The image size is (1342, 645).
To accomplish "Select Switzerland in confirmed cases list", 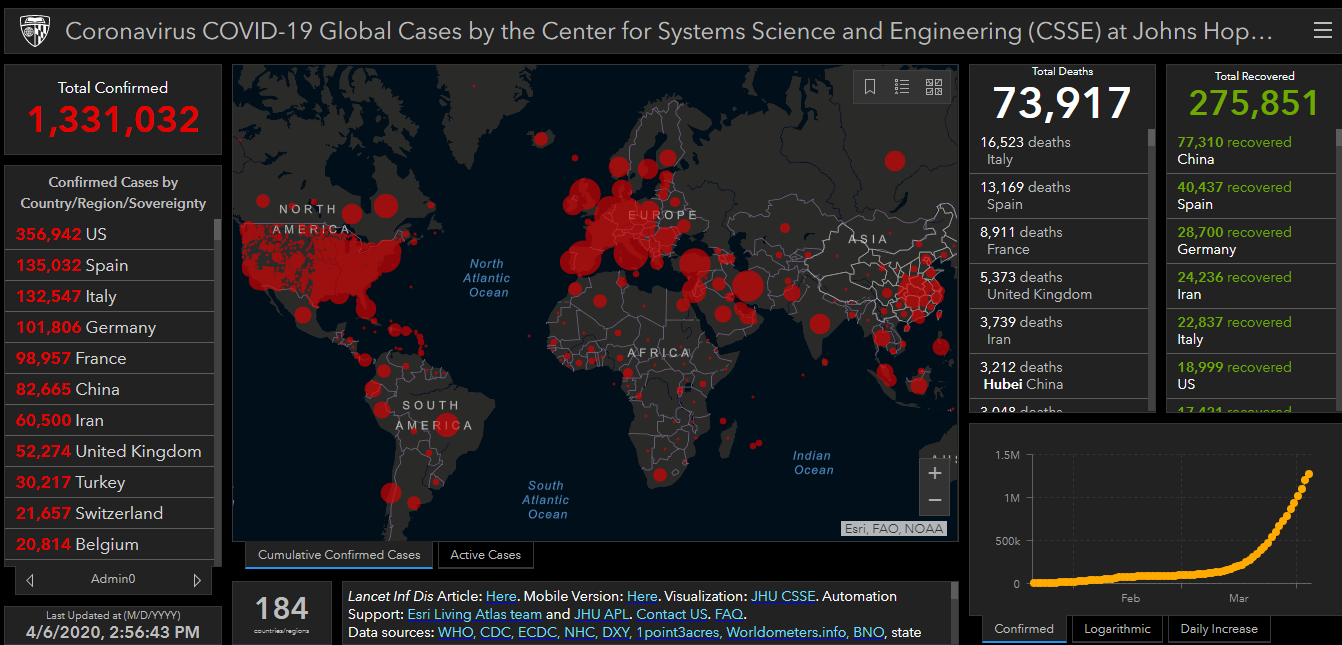I will tap(109, 513).
